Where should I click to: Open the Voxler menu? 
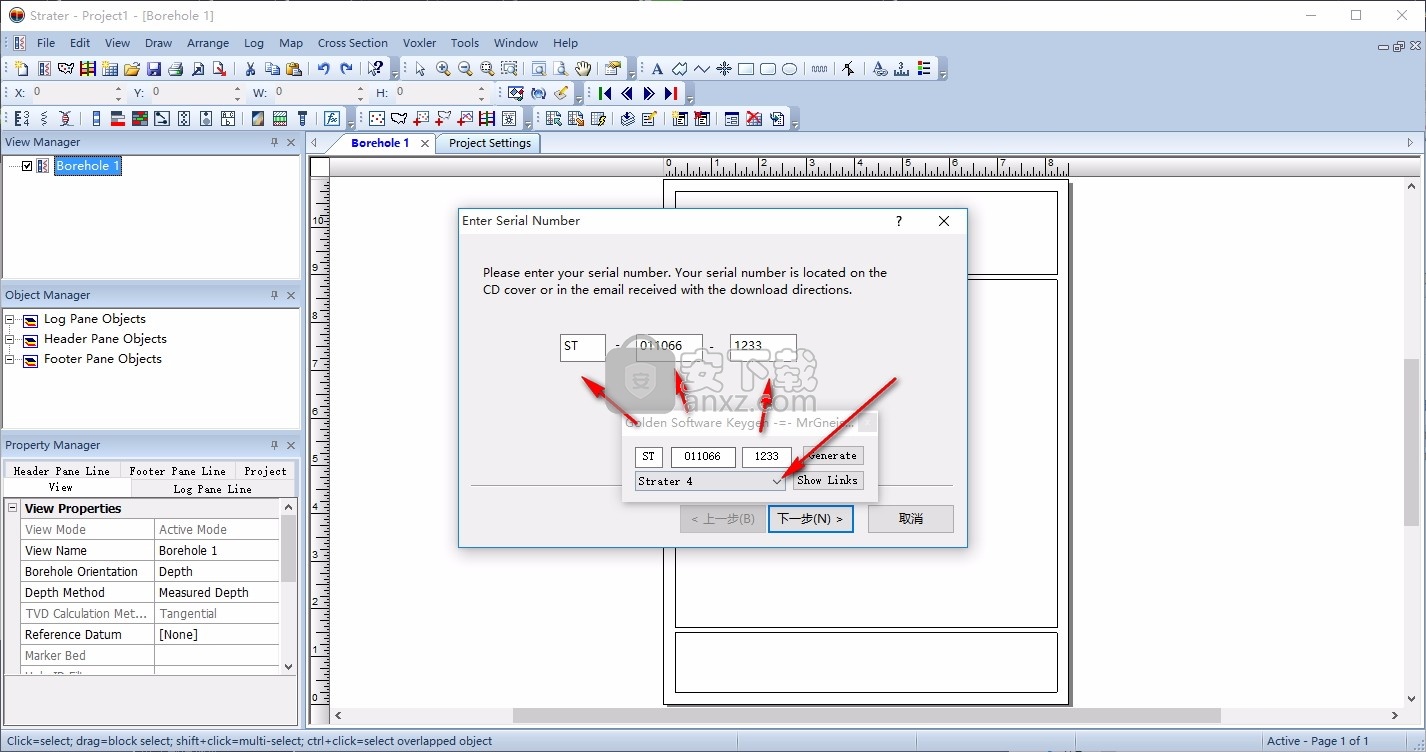(x=419, y=43)
